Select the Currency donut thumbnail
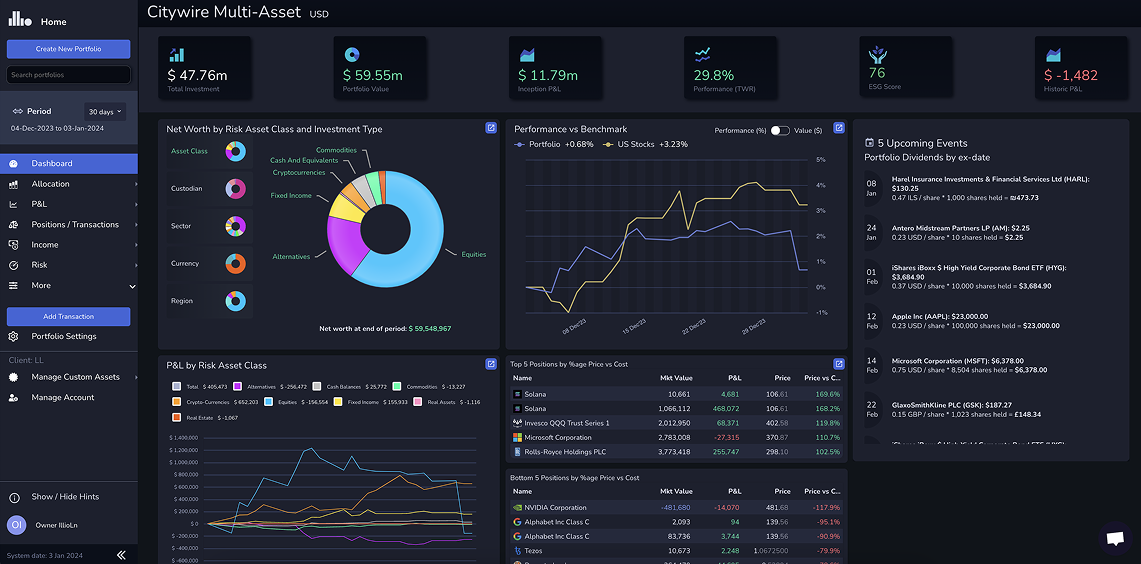This screenshot has width=1141, height=564. (x=235, y=263)
